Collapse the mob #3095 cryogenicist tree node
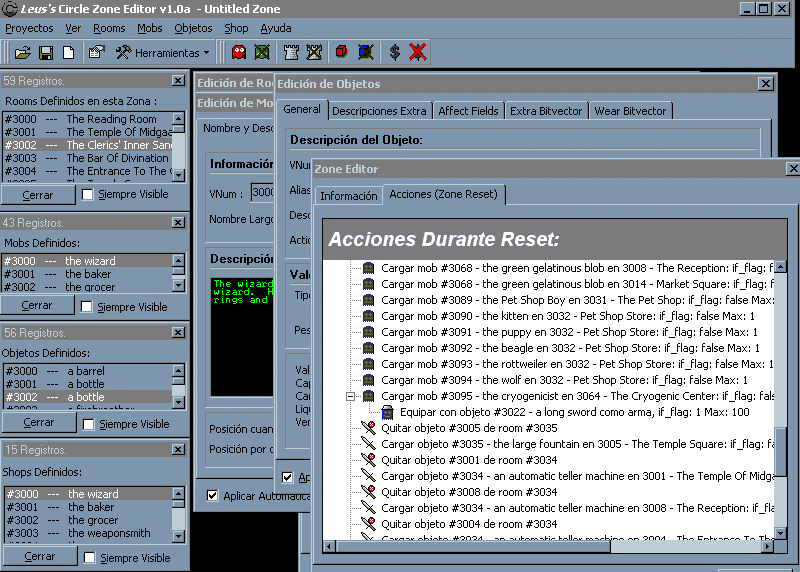 351,396
